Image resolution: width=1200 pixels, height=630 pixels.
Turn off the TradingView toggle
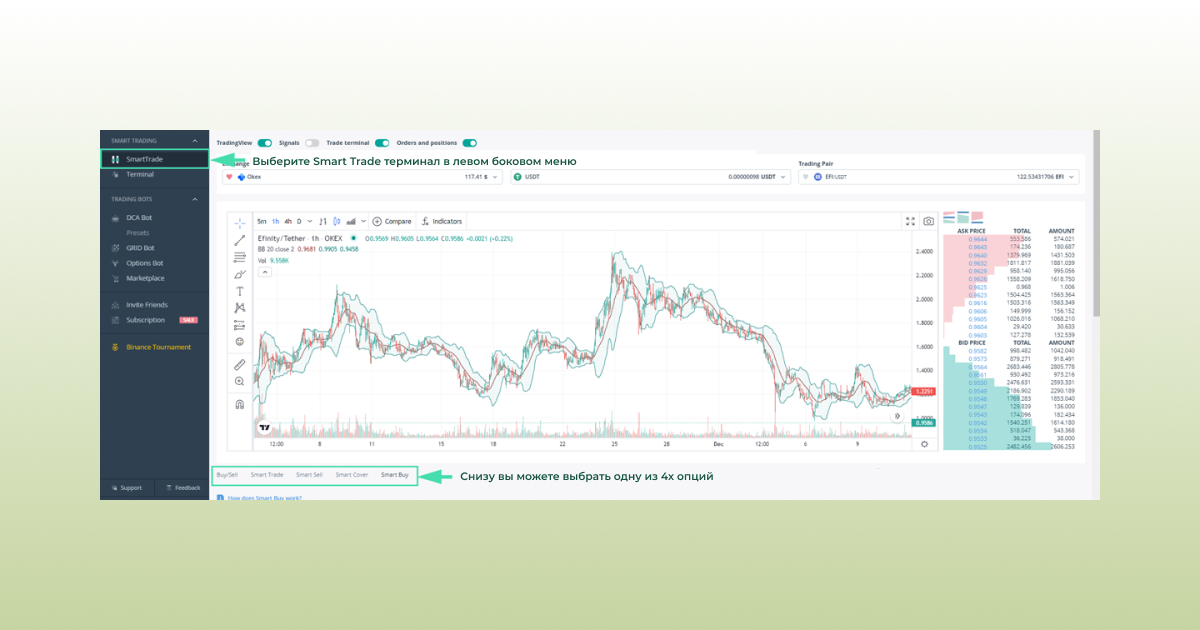265,143
